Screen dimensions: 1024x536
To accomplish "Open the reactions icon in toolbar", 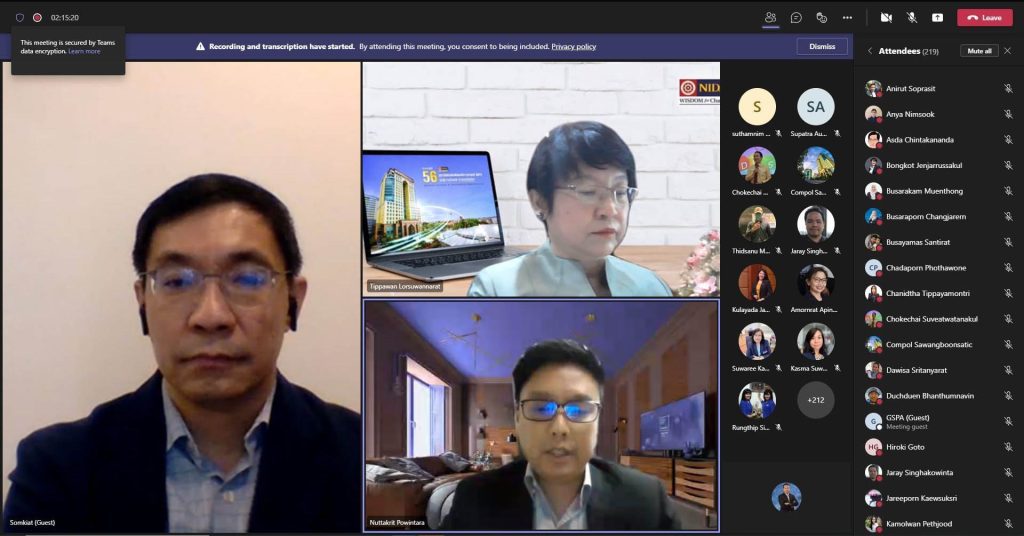I will coord(822,18).
